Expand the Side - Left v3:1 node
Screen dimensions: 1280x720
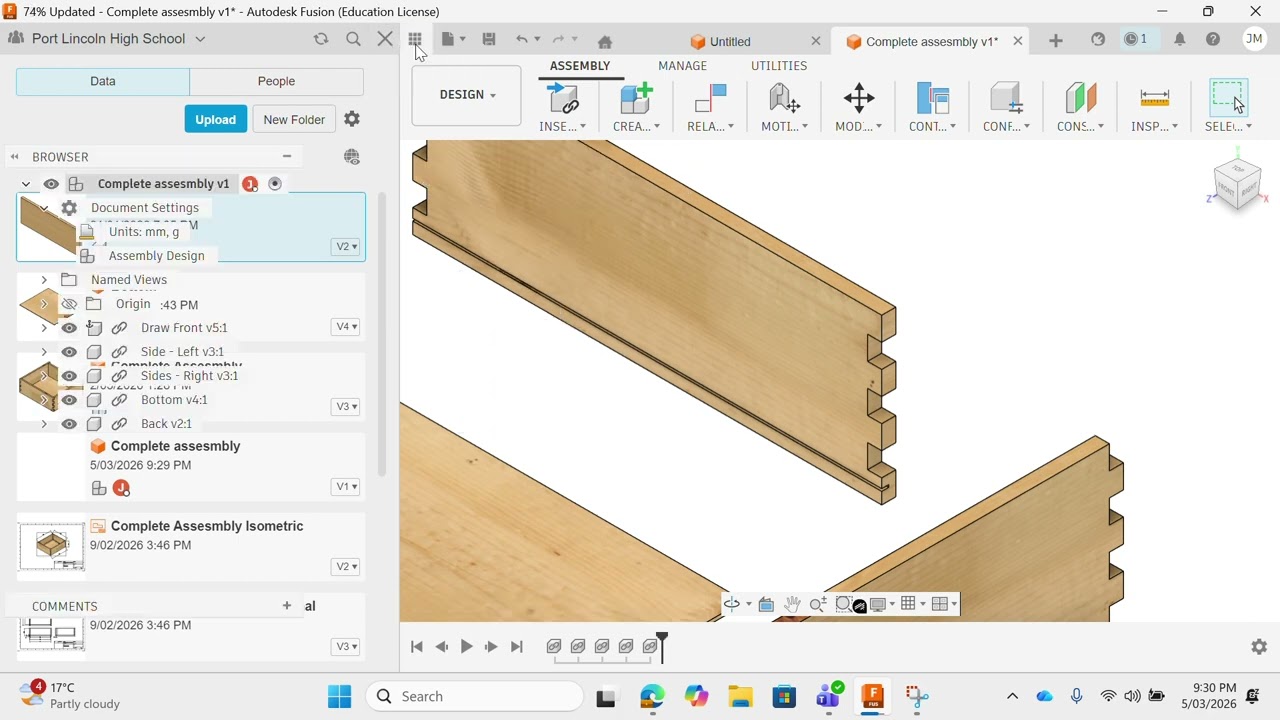point(44,352)
